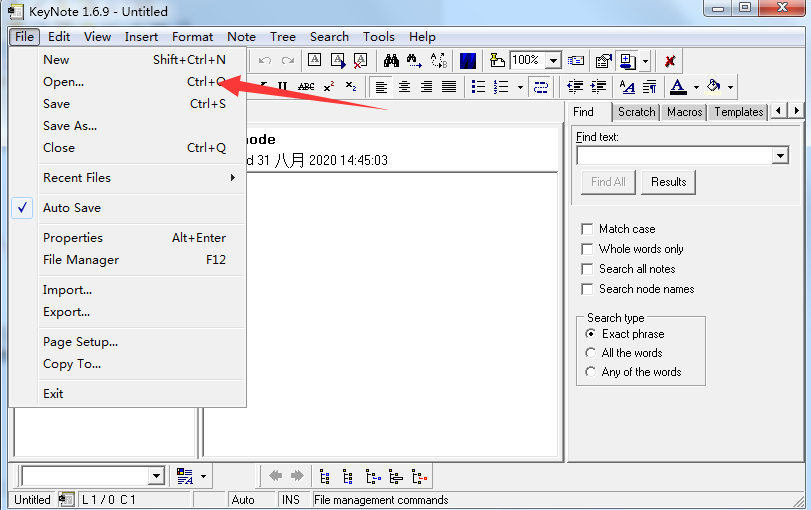Open the Format menu
This screenshot has width=811, height=510.
[192, 37]
